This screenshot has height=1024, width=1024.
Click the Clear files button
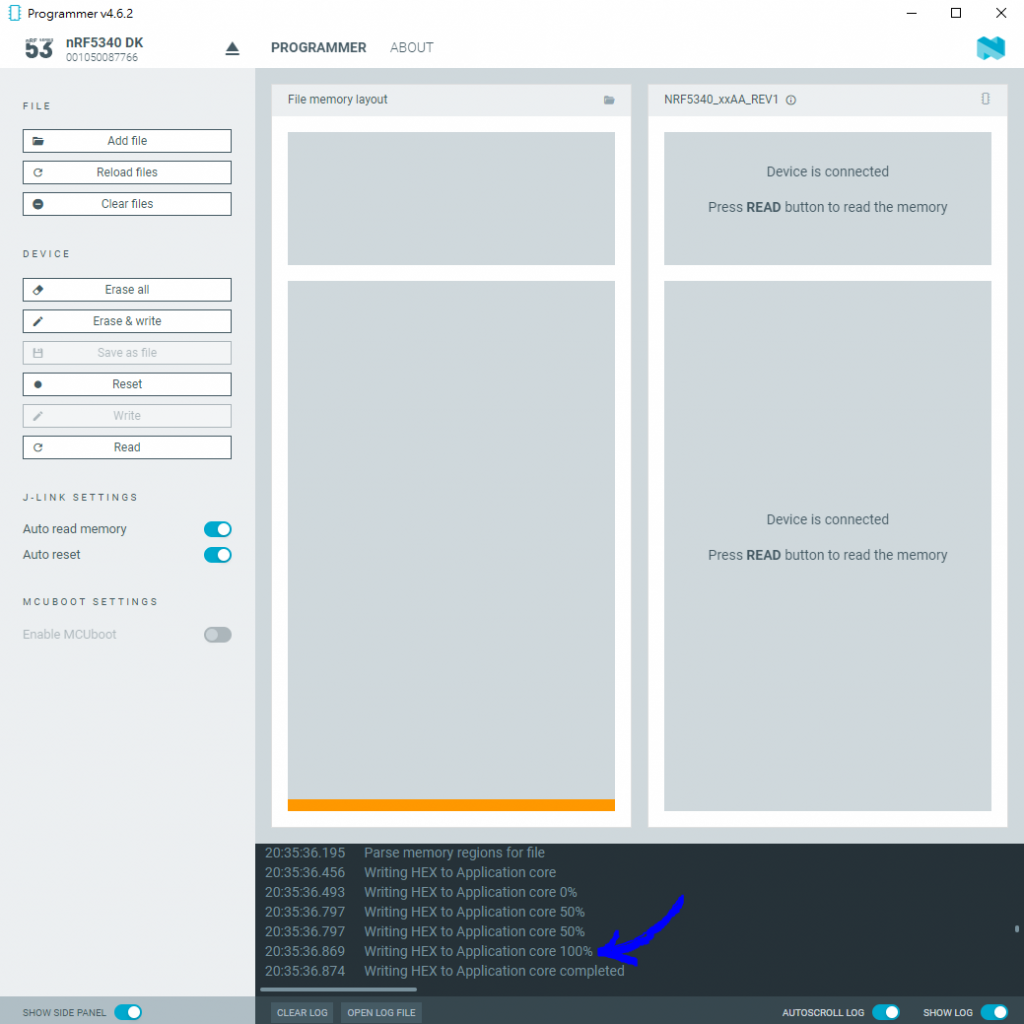(127, 204)
